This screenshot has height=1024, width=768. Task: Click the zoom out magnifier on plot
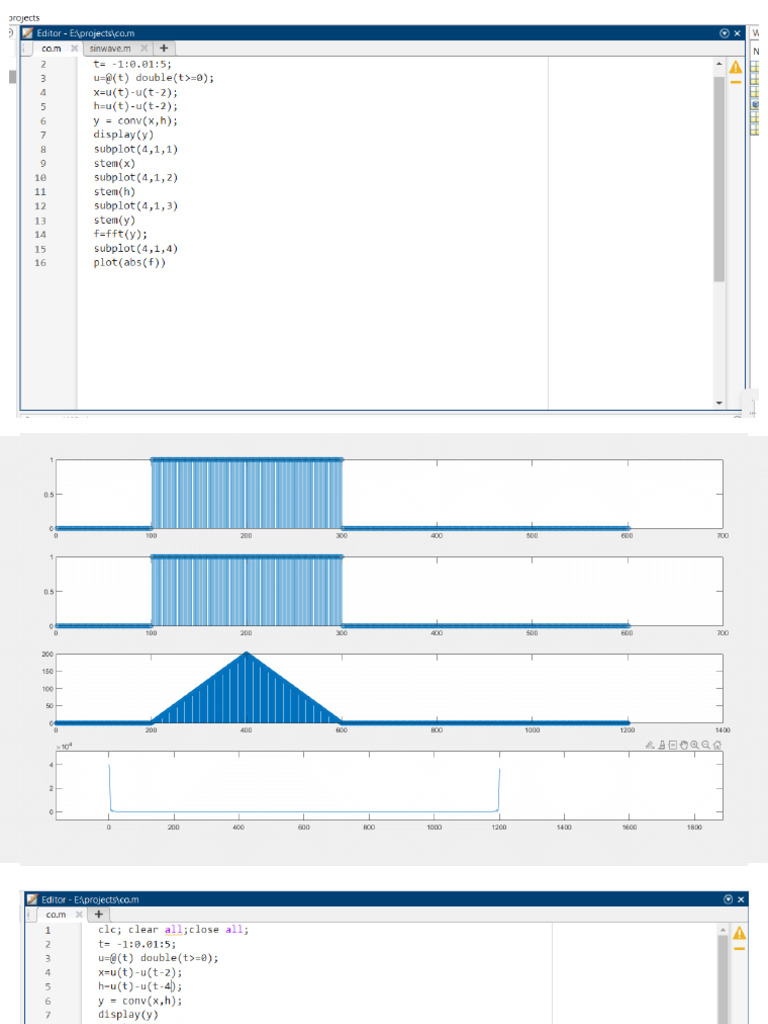coord(706,745)
